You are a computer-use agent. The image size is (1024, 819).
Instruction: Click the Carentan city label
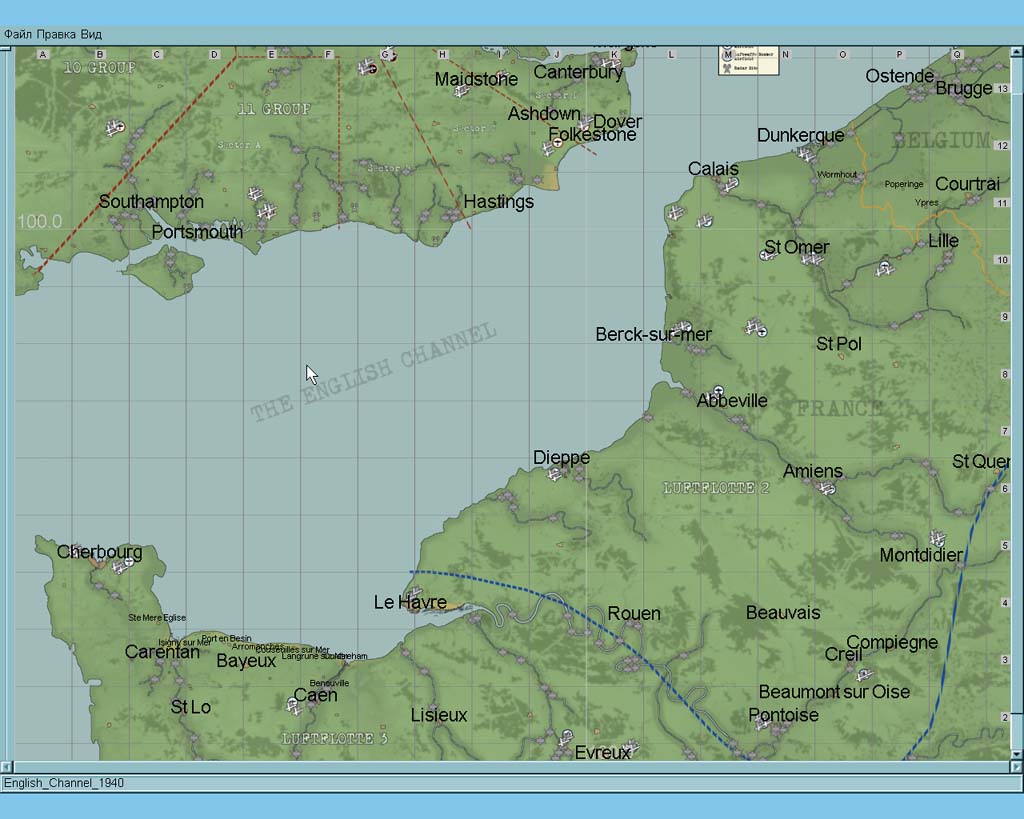tap(162, 652)
